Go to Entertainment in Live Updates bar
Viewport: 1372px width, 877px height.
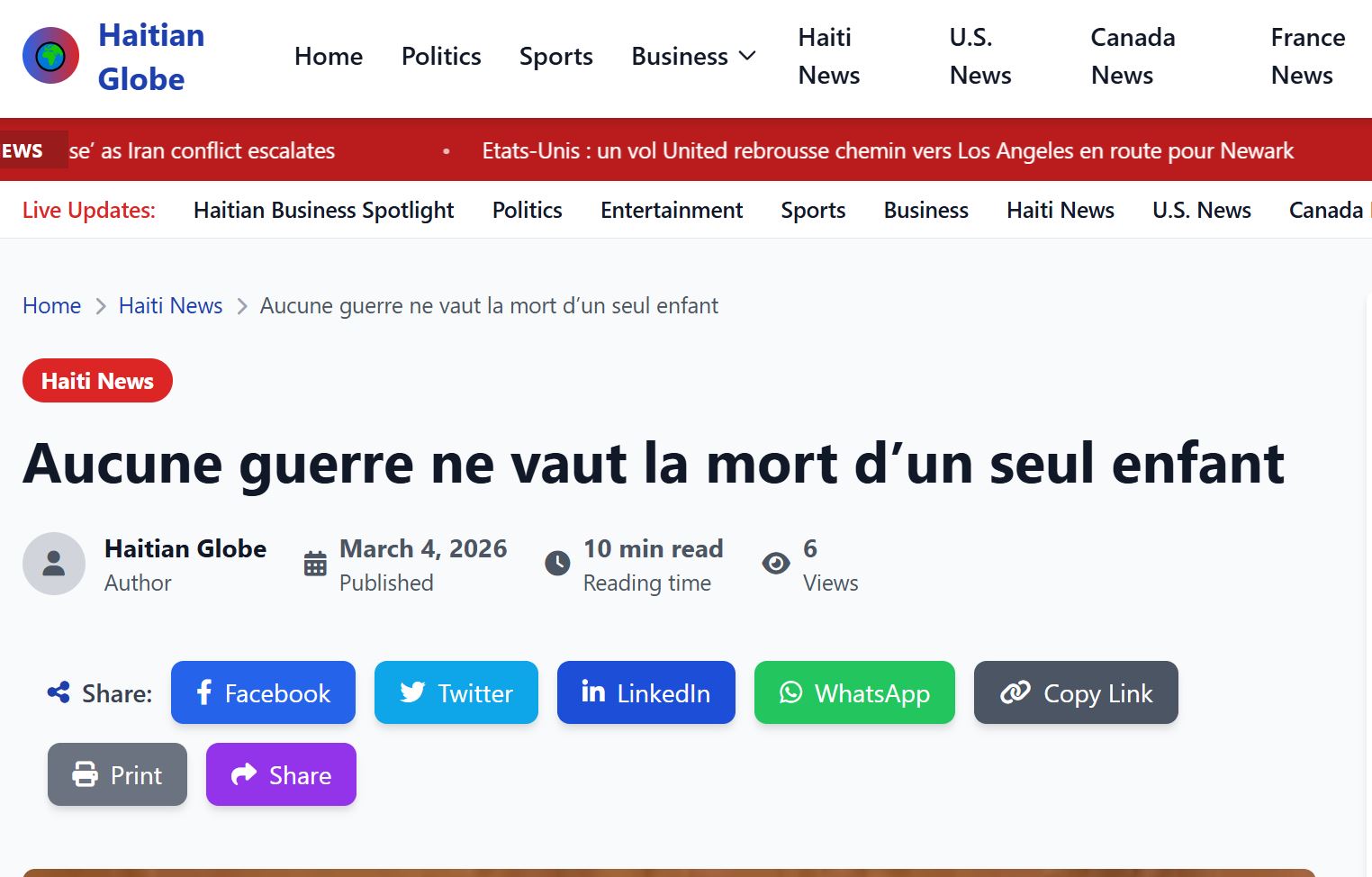[x=672, y=210]
